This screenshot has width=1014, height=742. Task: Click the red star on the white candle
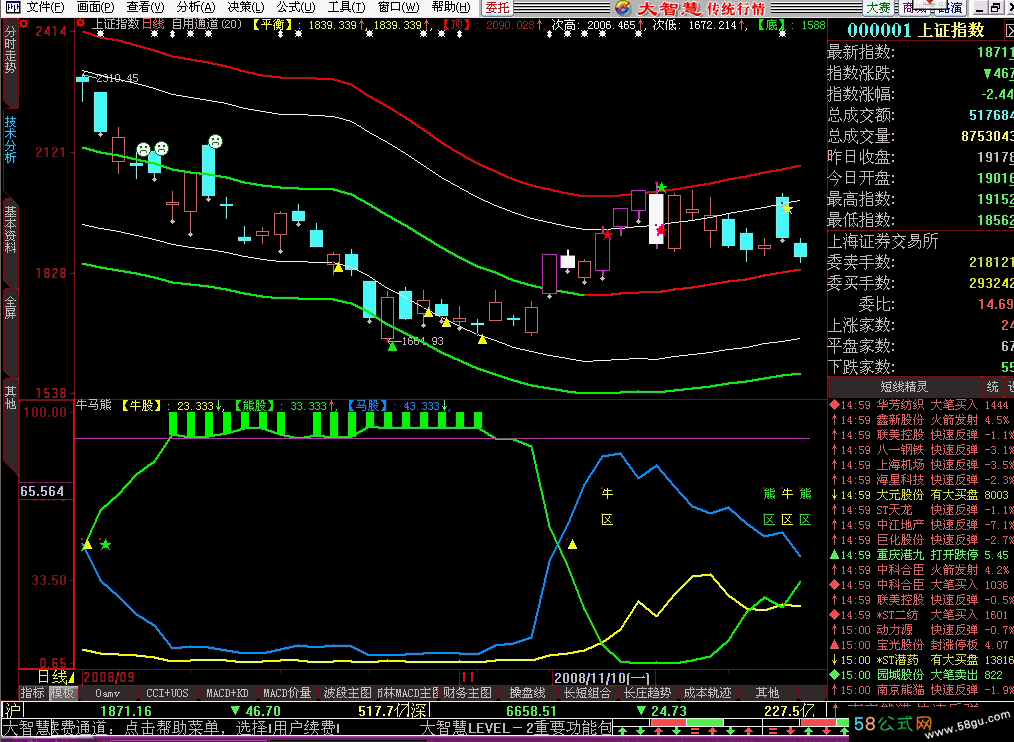click(660, 230)
